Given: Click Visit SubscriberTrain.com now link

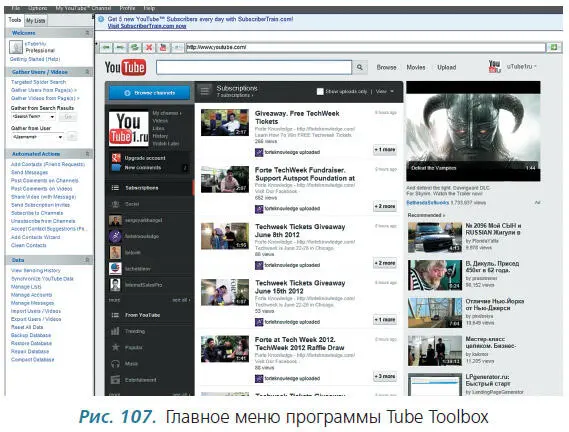Looking at the screenshot, I should (x=147, y=26).
